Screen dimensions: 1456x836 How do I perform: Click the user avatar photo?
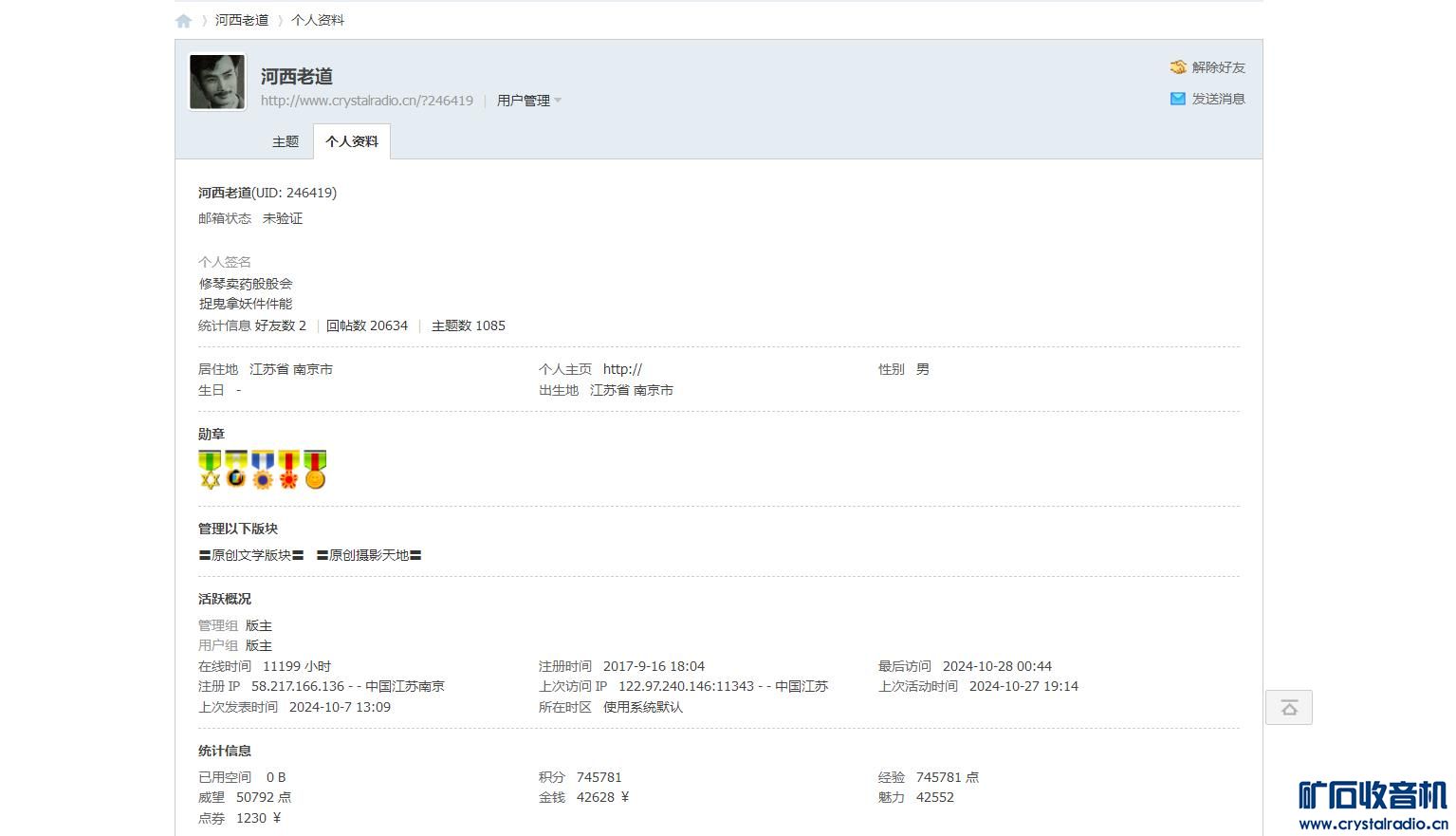tap(217, 82)
